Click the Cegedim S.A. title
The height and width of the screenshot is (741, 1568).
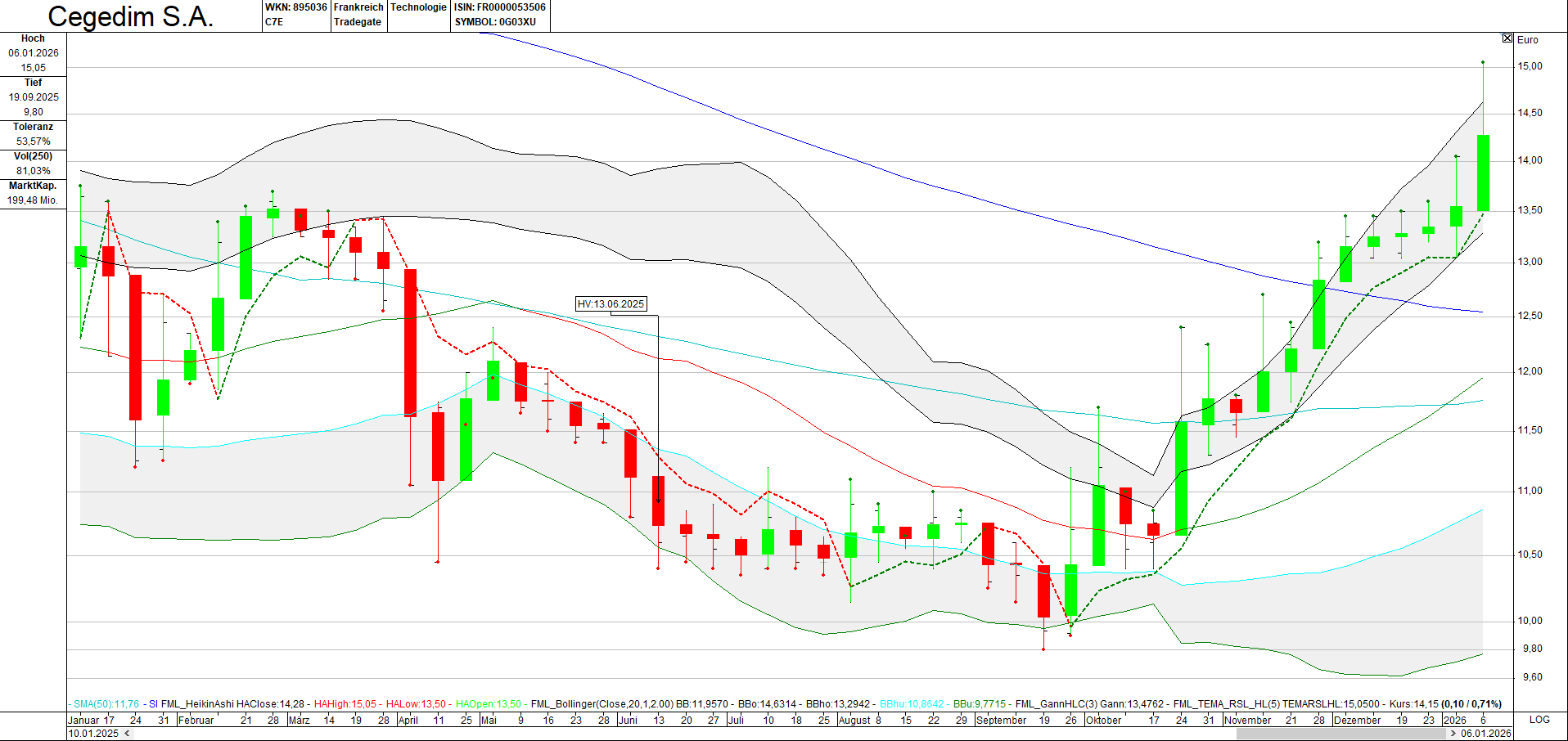pos(131,16)
